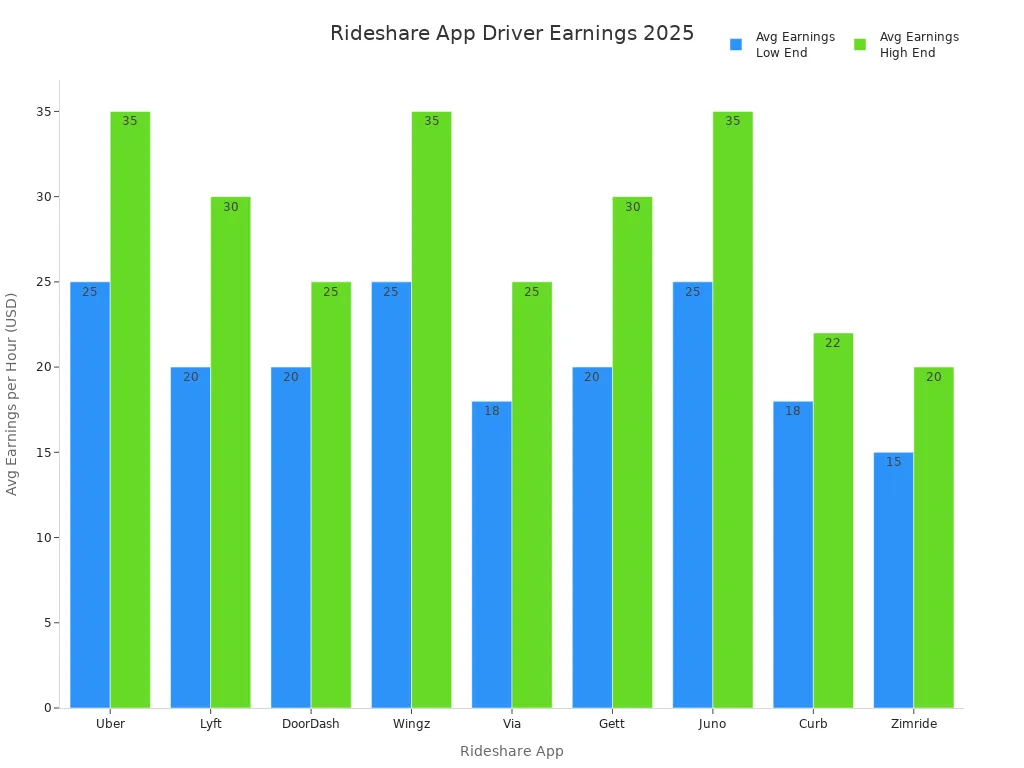Click Uber's blue low-end bar

pyautogui.click(x=90, y=495)
